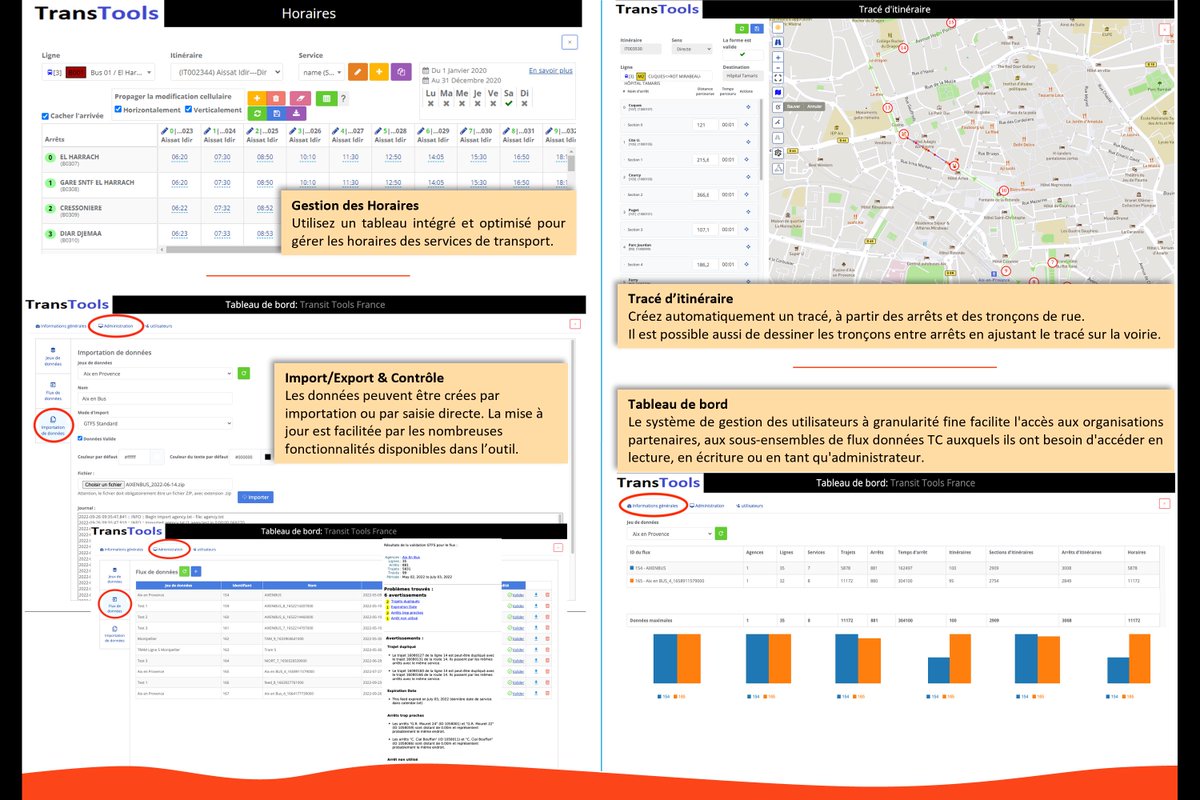Click the question mark help icon in Horaires

(x=344, y=98)
